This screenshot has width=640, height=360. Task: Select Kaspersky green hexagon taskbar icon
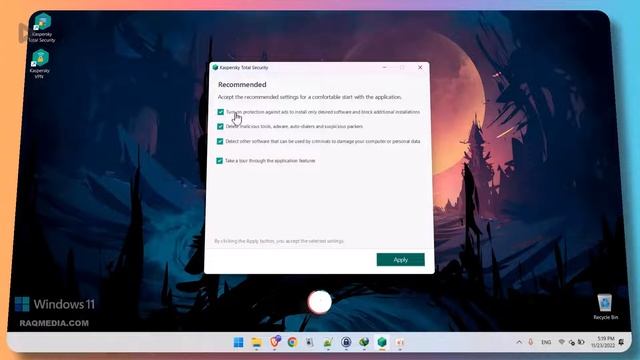click(x=382, y=342)
